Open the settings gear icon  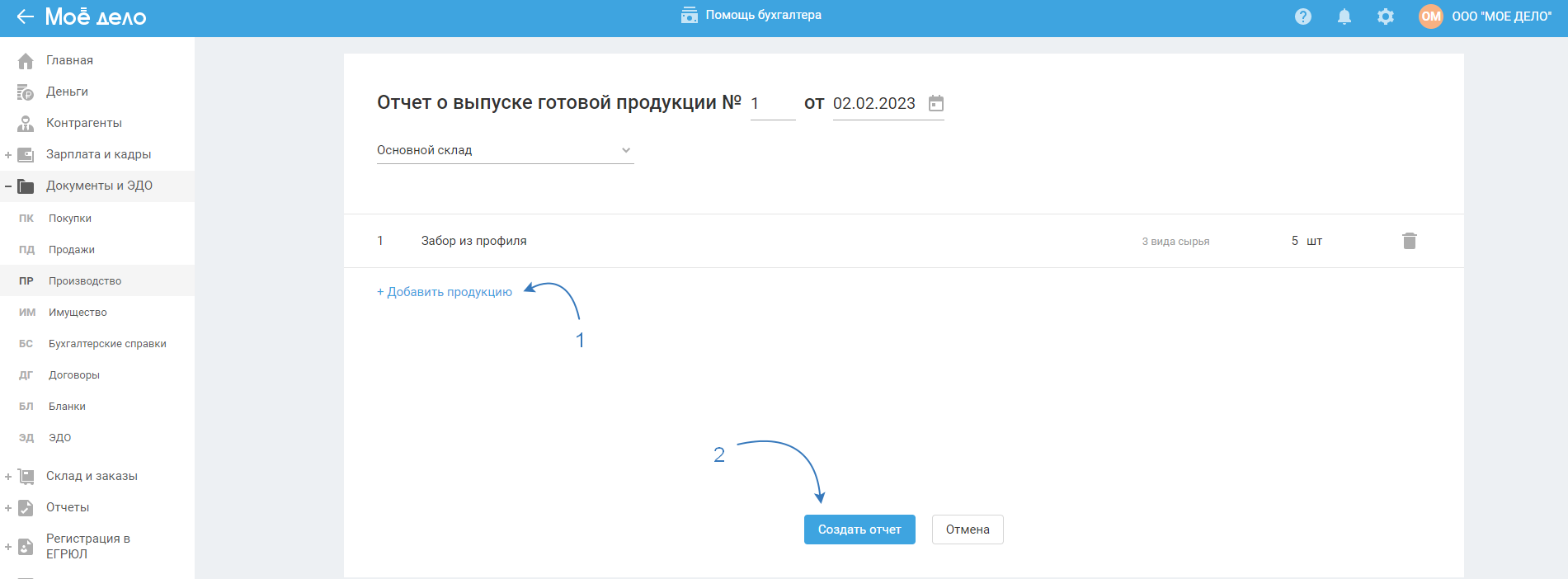tap(1386, 16)
